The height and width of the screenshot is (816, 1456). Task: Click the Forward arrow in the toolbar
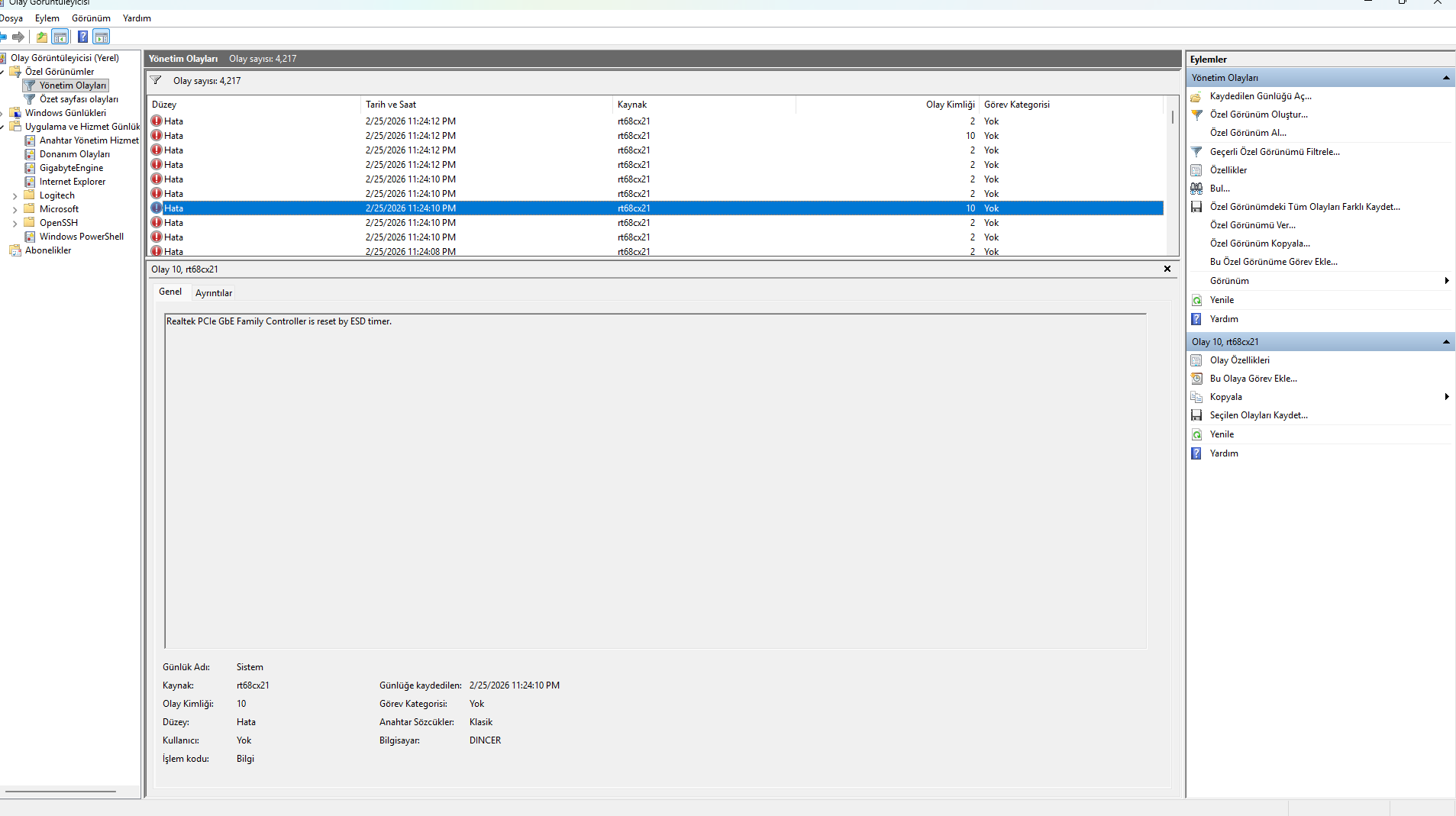[x=18, y=37]
